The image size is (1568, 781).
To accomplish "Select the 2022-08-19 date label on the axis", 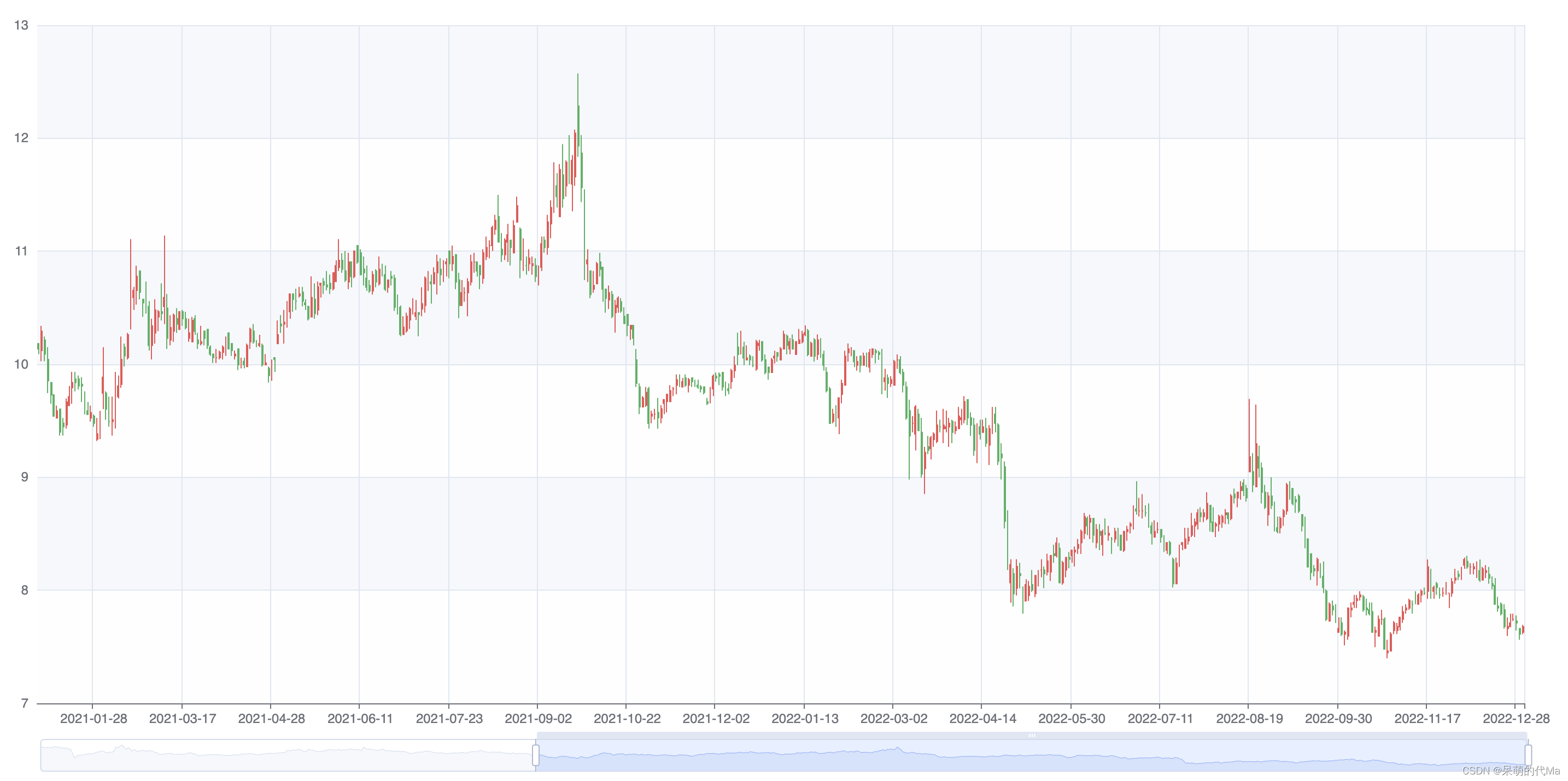I will point(1249,718).
